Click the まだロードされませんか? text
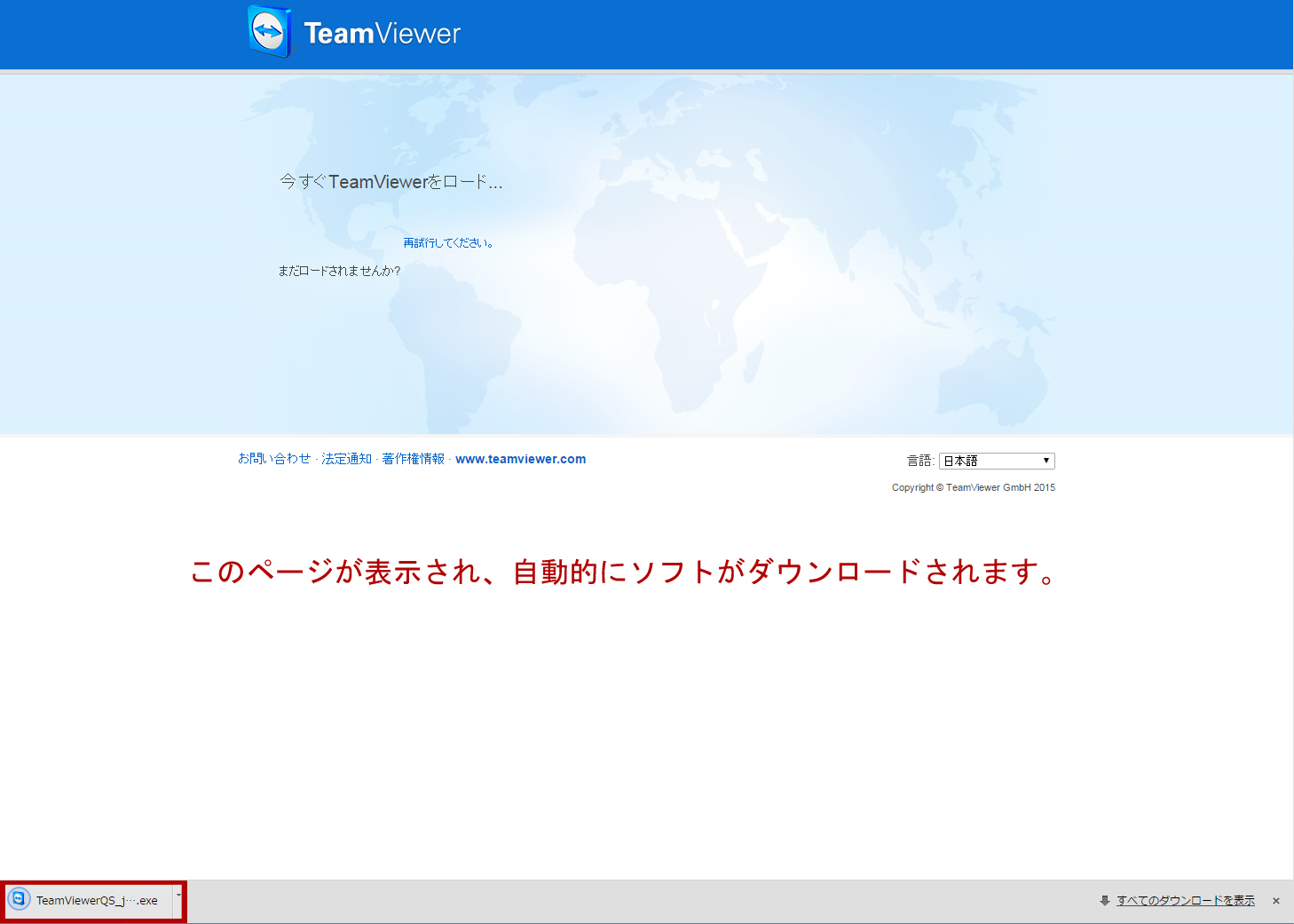 click(339, 271)
